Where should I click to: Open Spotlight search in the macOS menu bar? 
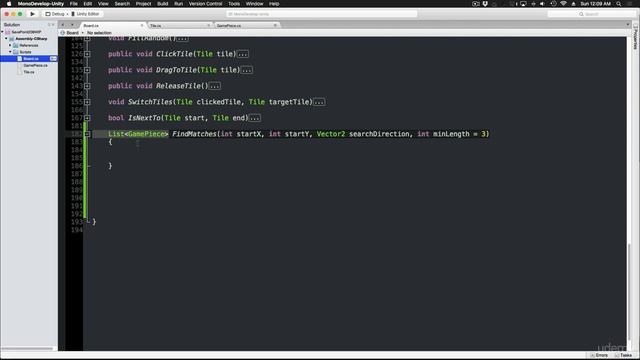[x=619, y=4]
